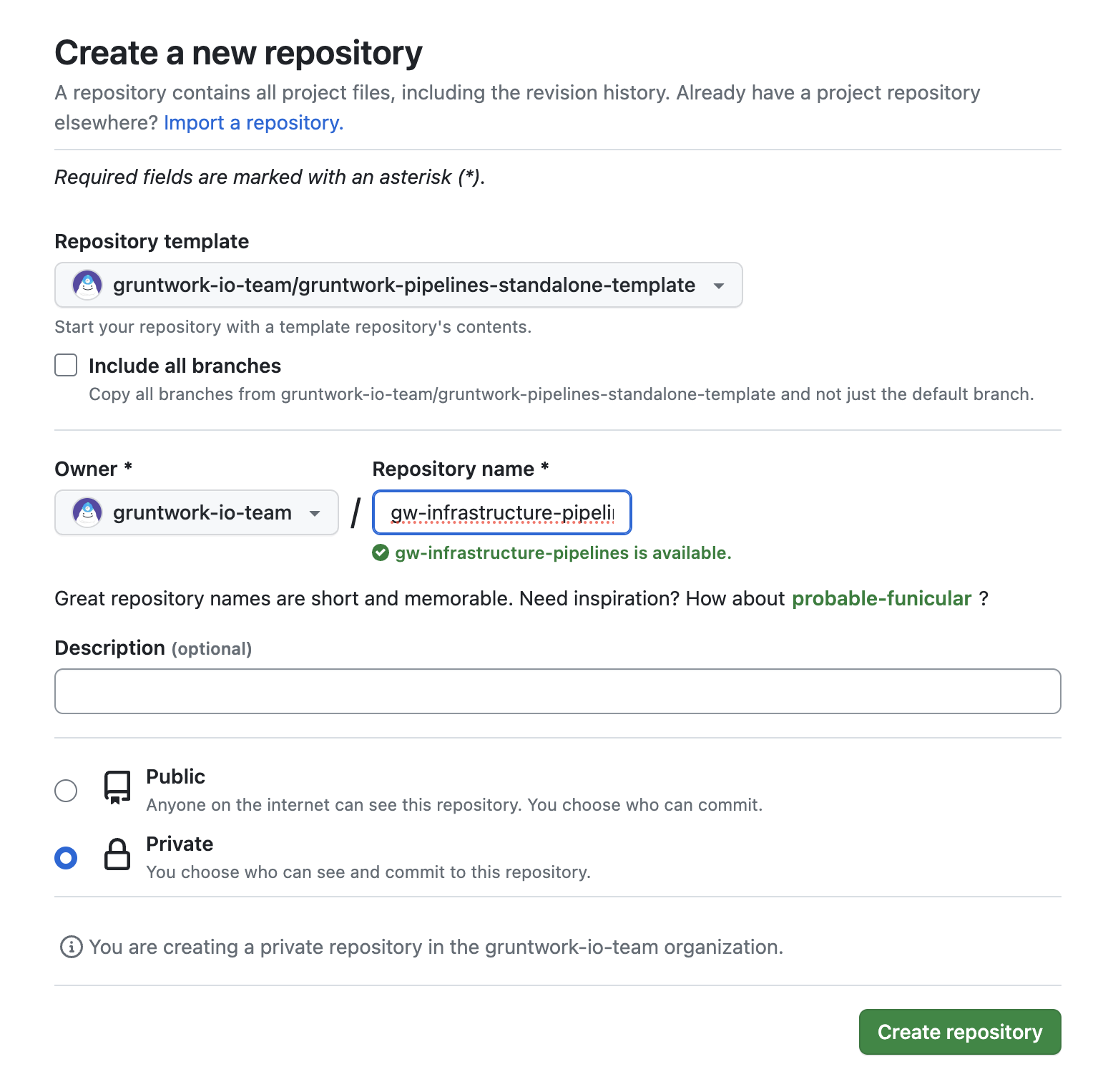Open the Owner dropdown
The width and height of the screenshot is (1113, 1092).
pyautogui.click(x=196, y=512)
